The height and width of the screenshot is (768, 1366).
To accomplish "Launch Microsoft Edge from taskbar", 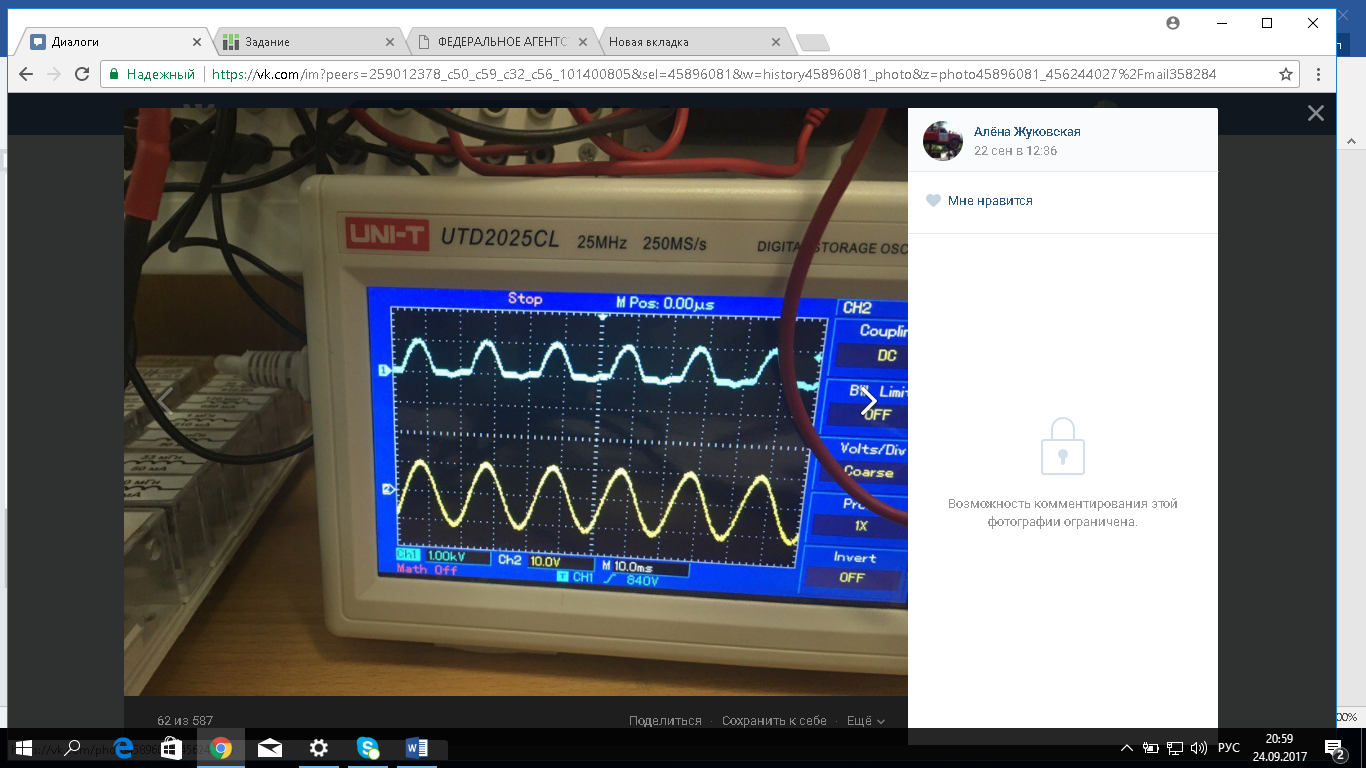I will point(123,748).
